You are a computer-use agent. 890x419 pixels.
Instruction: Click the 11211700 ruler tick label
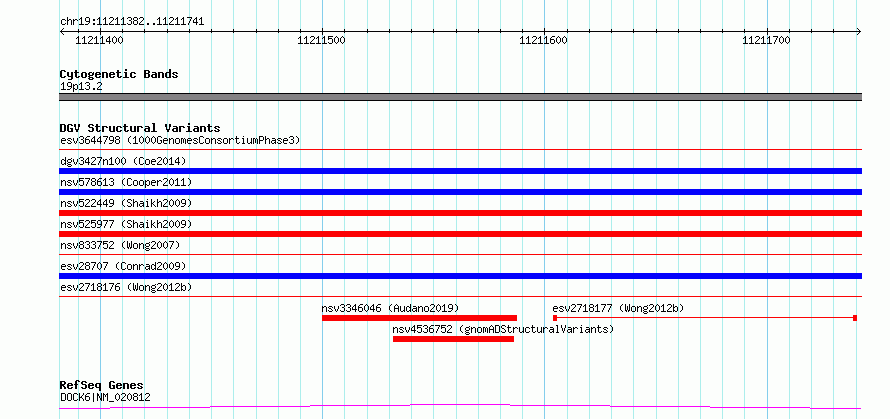(766, 40)
